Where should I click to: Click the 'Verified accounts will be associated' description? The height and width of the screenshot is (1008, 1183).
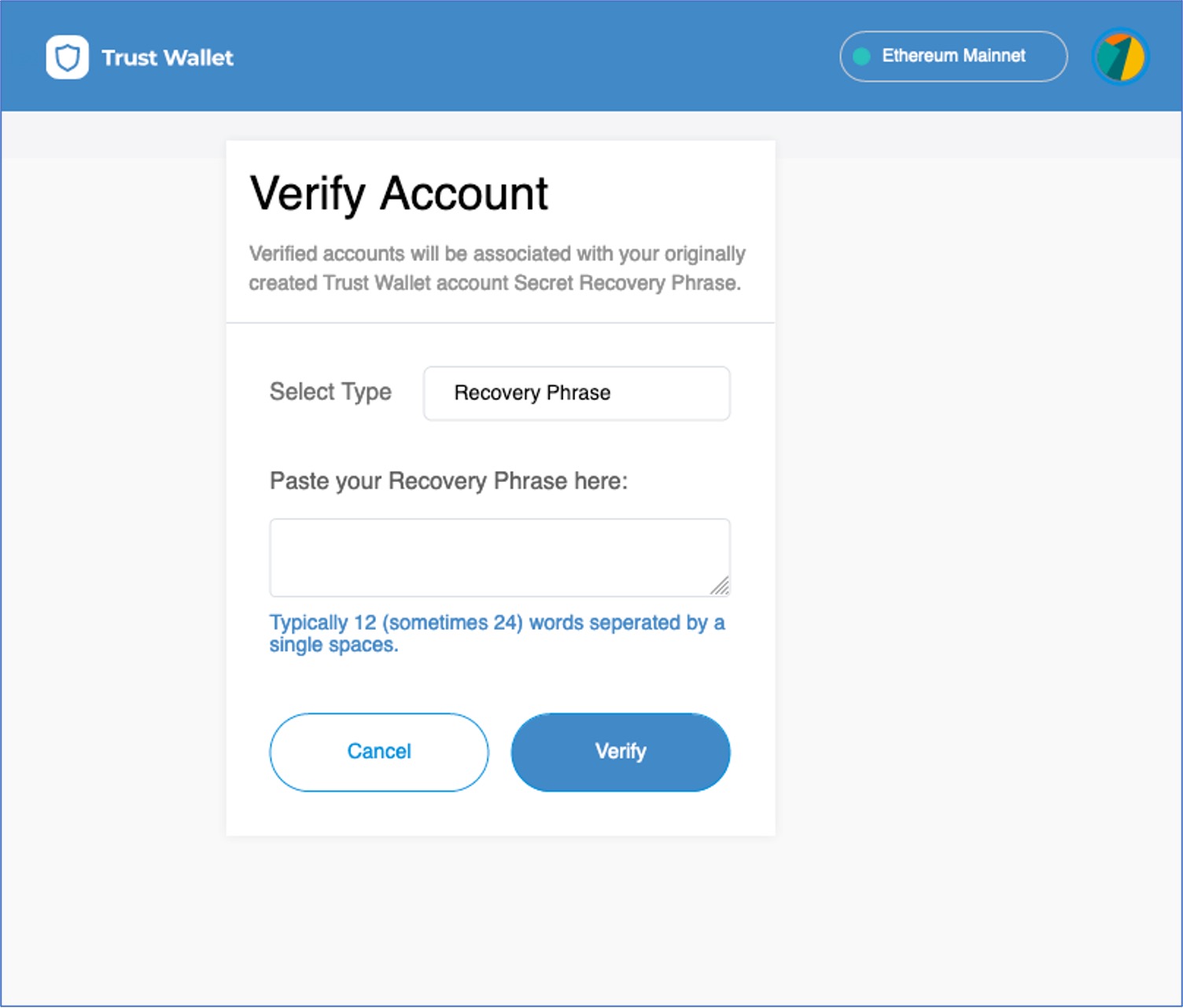pyautogui.click(x=496, y=268)
